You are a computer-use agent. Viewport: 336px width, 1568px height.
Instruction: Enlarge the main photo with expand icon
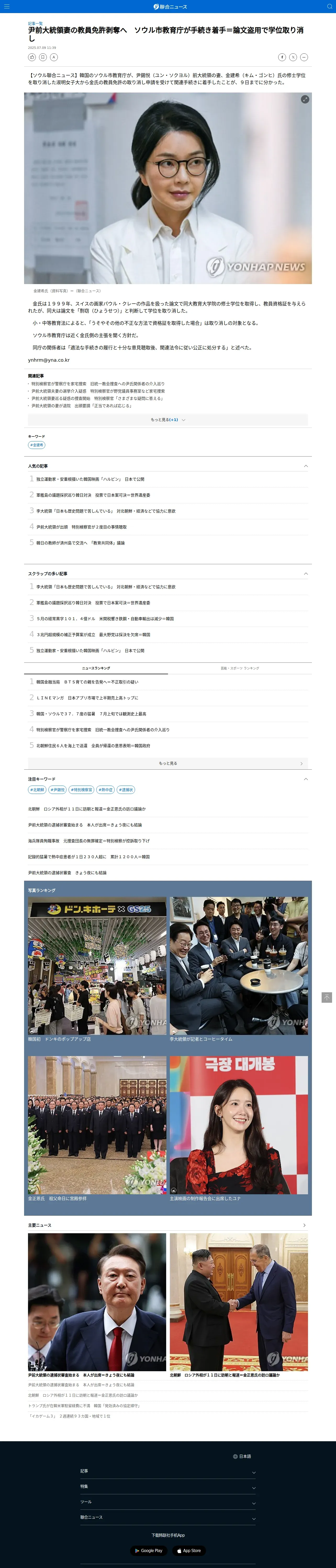[x=305, y=99]
